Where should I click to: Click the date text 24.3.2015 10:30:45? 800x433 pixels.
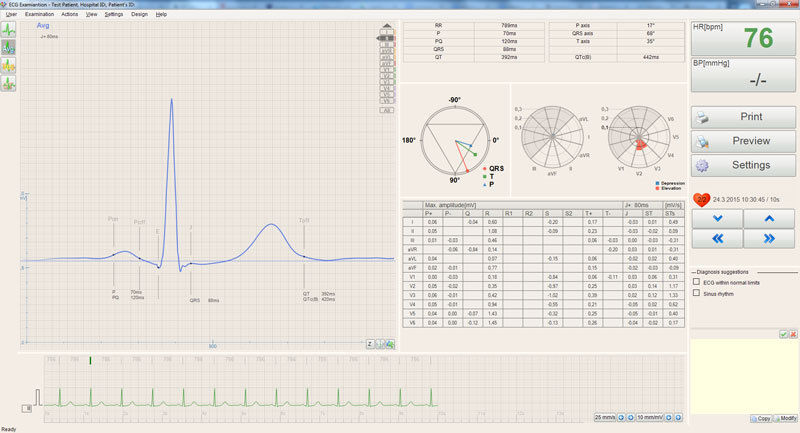(x=740, y=199)
